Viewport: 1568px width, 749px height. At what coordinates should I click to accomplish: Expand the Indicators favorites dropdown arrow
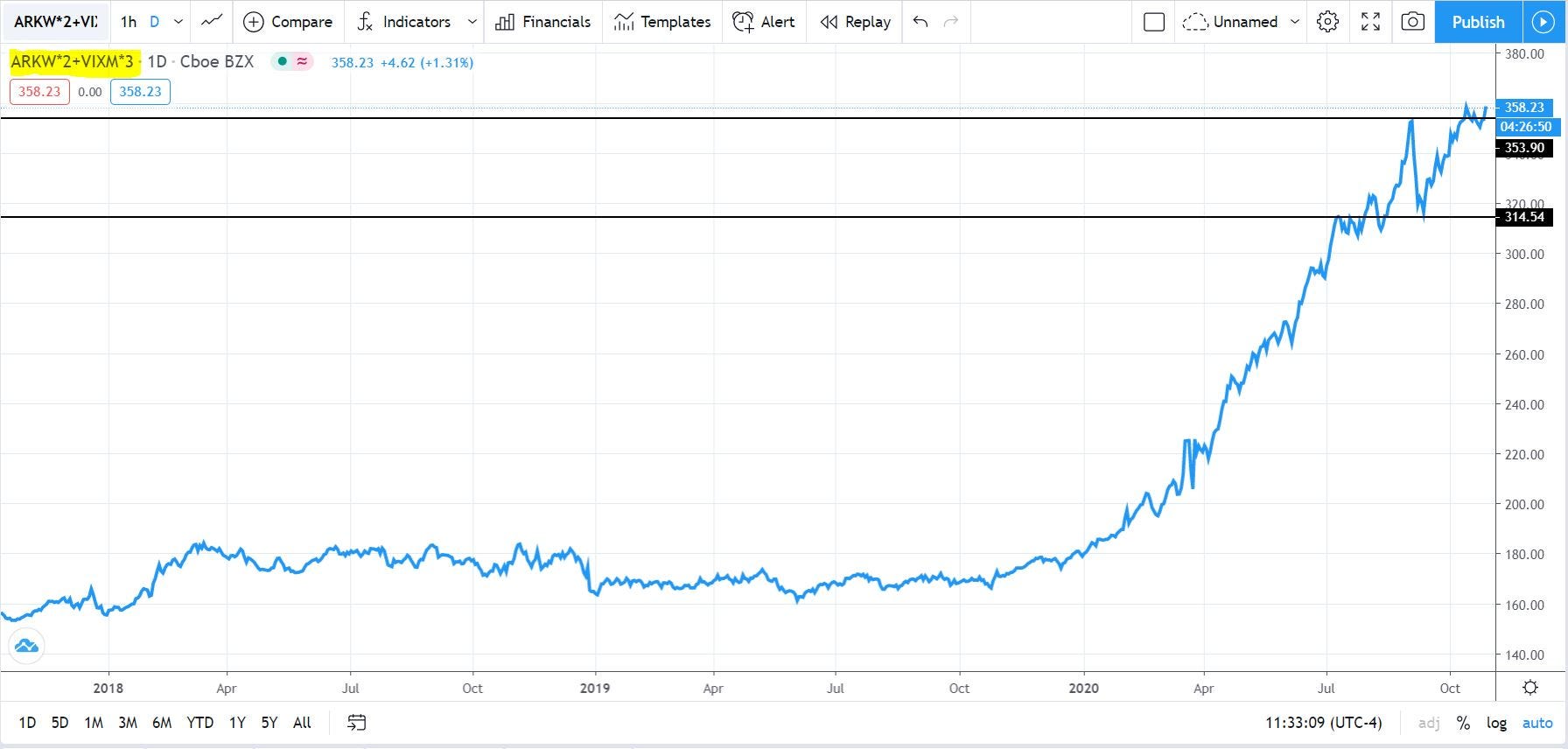[472, 22]
